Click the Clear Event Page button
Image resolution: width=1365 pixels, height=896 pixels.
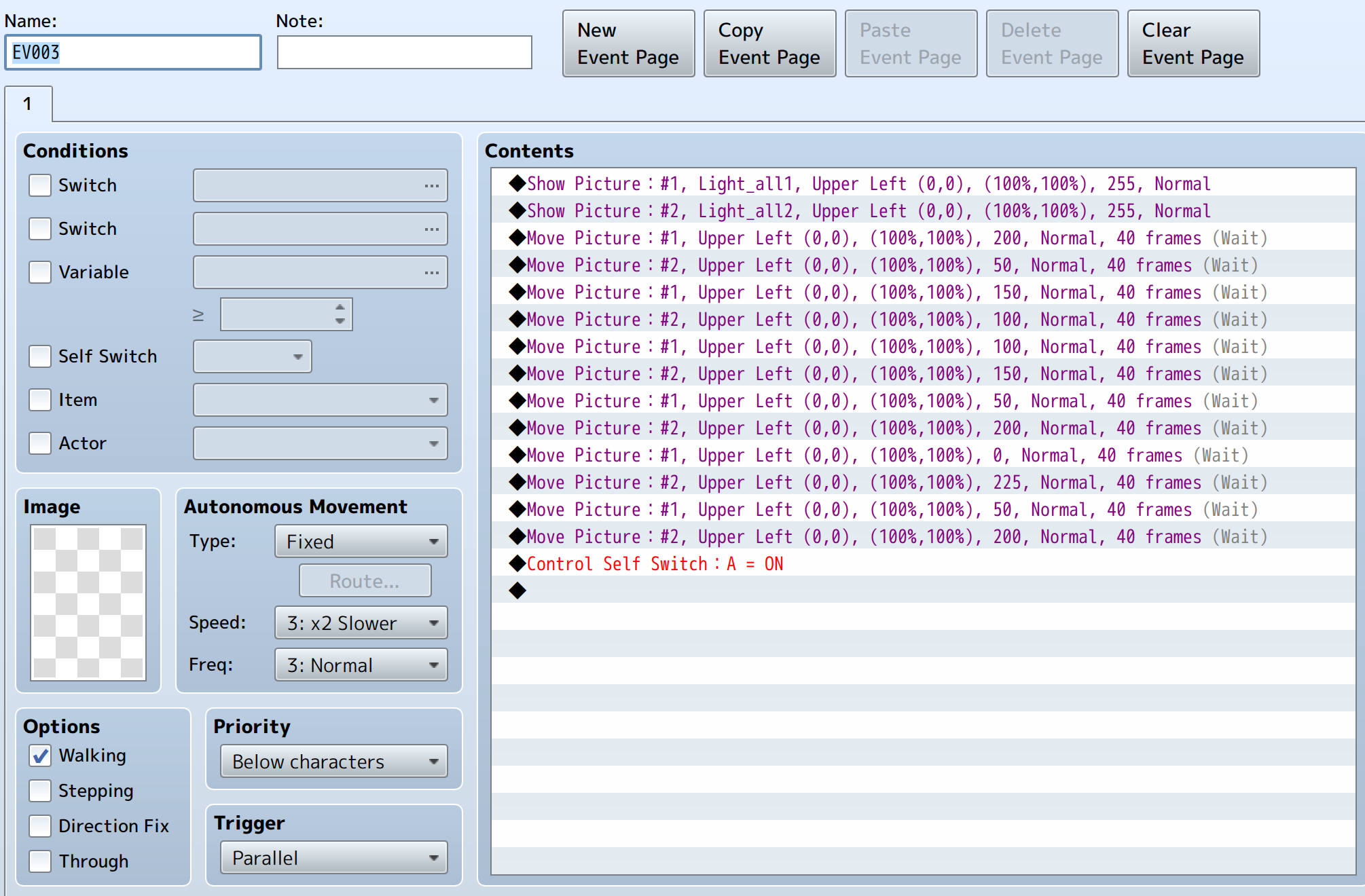1193,43
